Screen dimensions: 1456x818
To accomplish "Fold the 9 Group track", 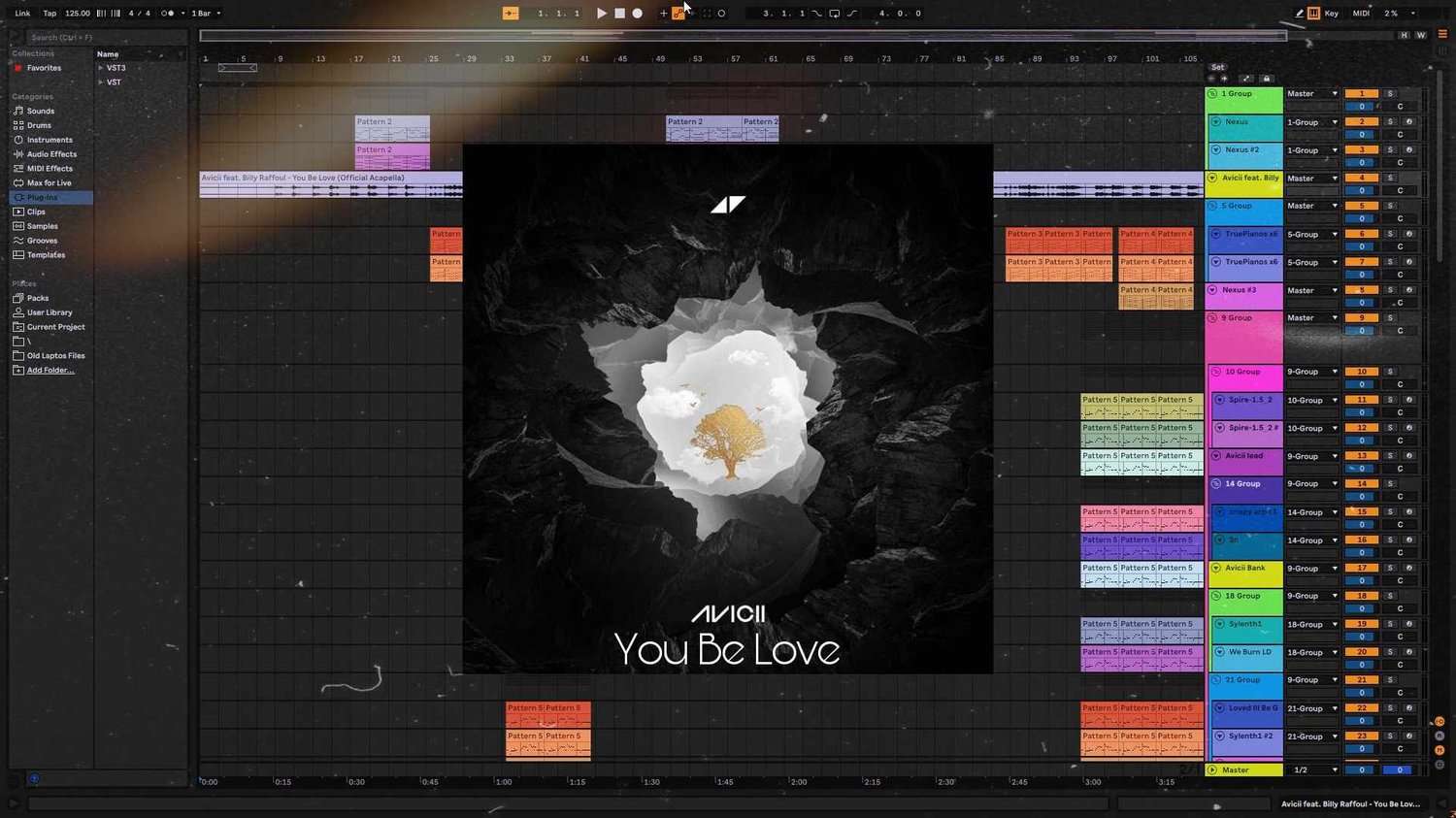I will (x=1212, y=318).
